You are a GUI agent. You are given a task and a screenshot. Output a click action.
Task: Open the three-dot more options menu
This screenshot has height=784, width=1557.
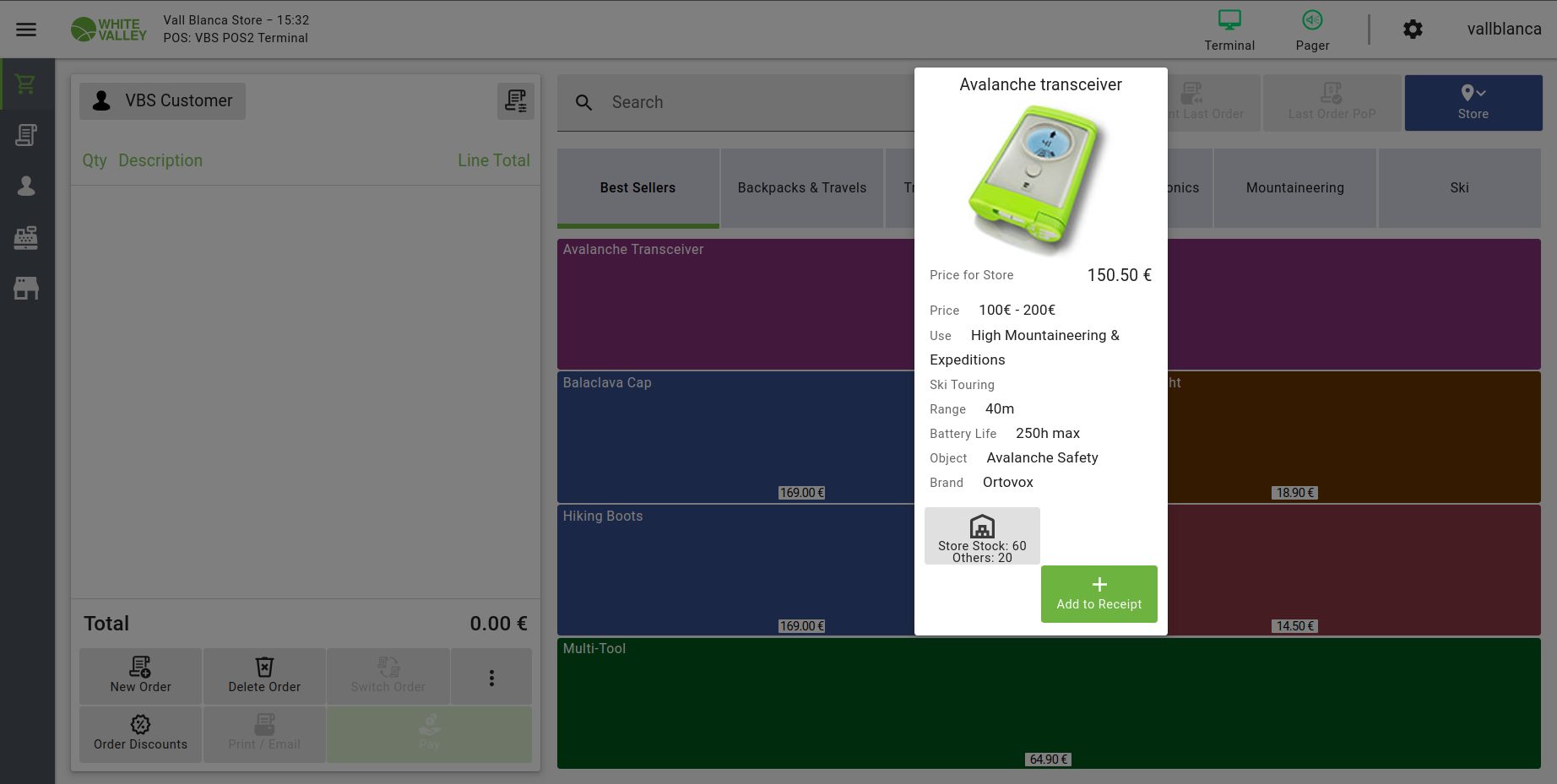coord(491,678)
